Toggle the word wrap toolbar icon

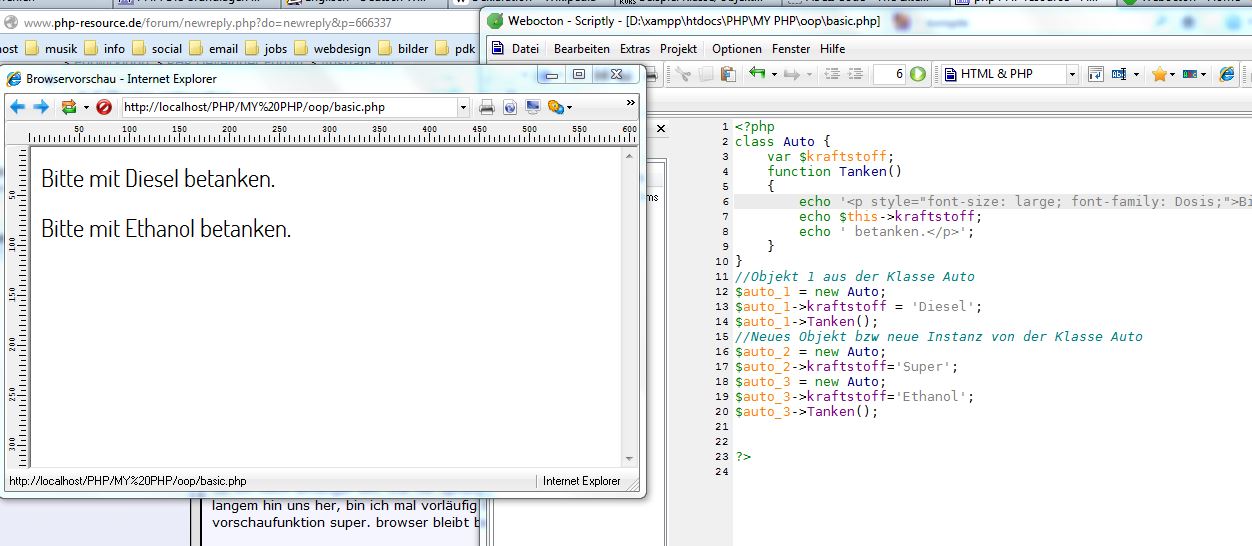(x=1095, y=74)
